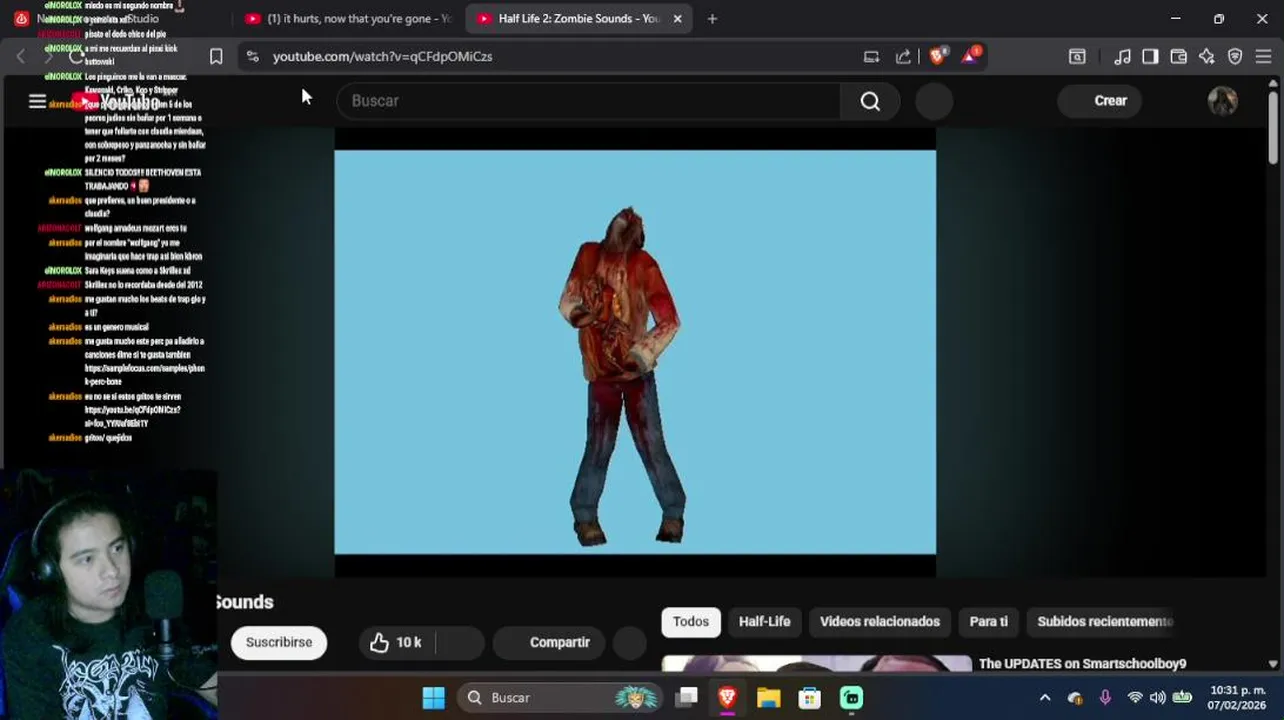Open the YouTube account avatar menu
This screenshot has width=1284, height=720.
1222,101
